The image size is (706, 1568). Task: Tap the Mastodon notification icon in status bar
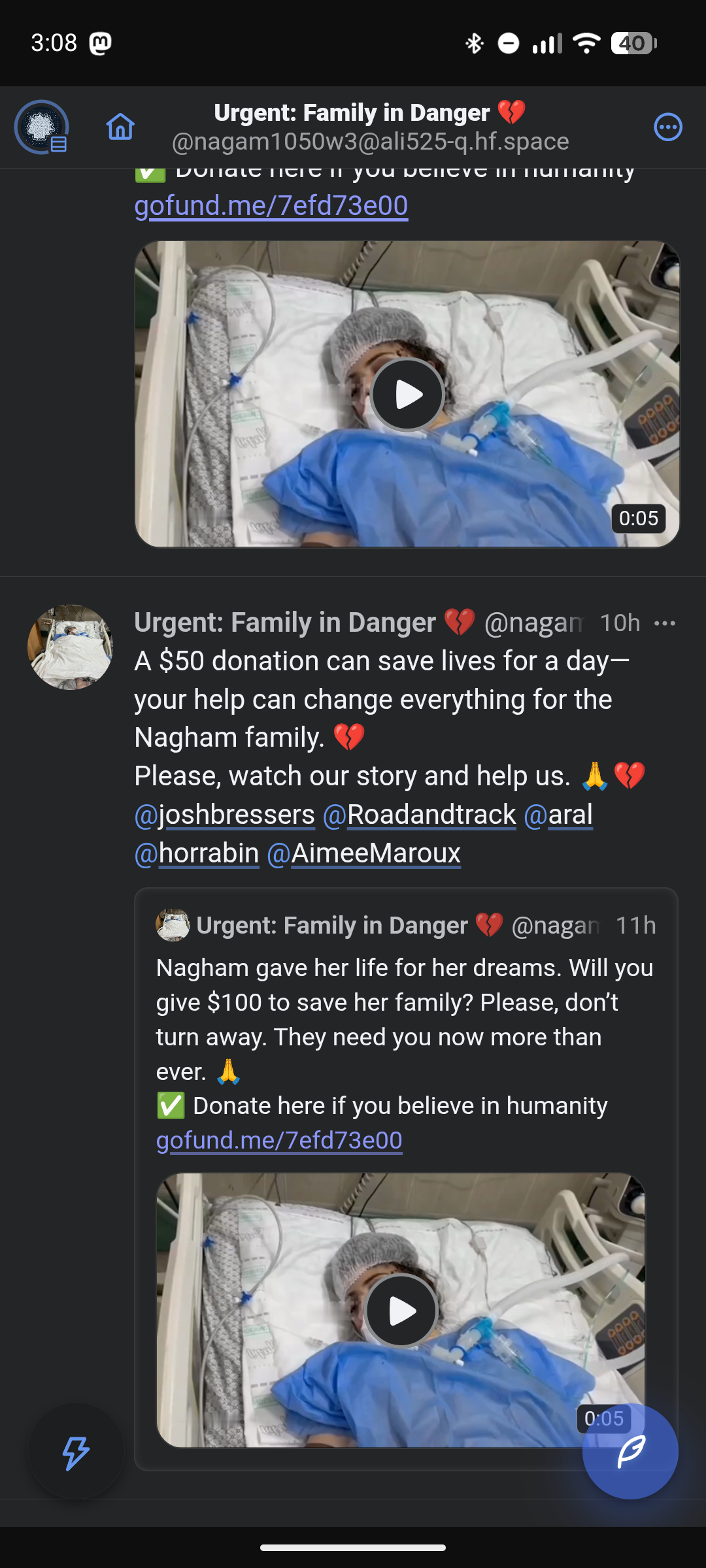coord(100,43)
